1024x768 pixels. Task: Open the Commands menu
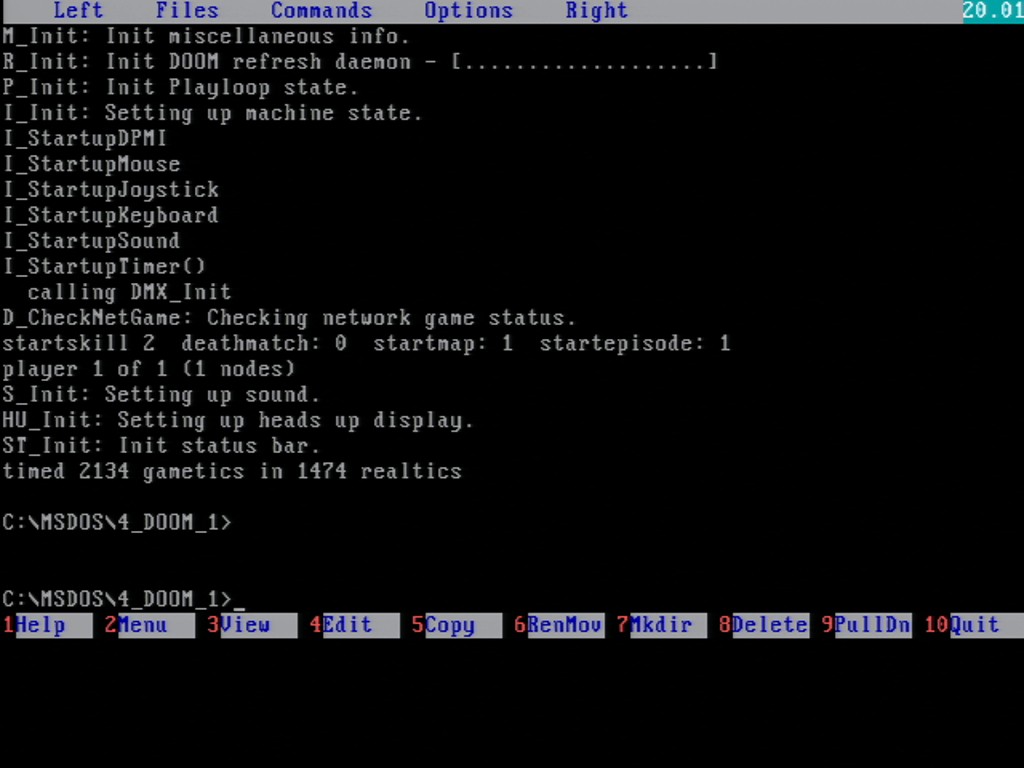[321, 10]
